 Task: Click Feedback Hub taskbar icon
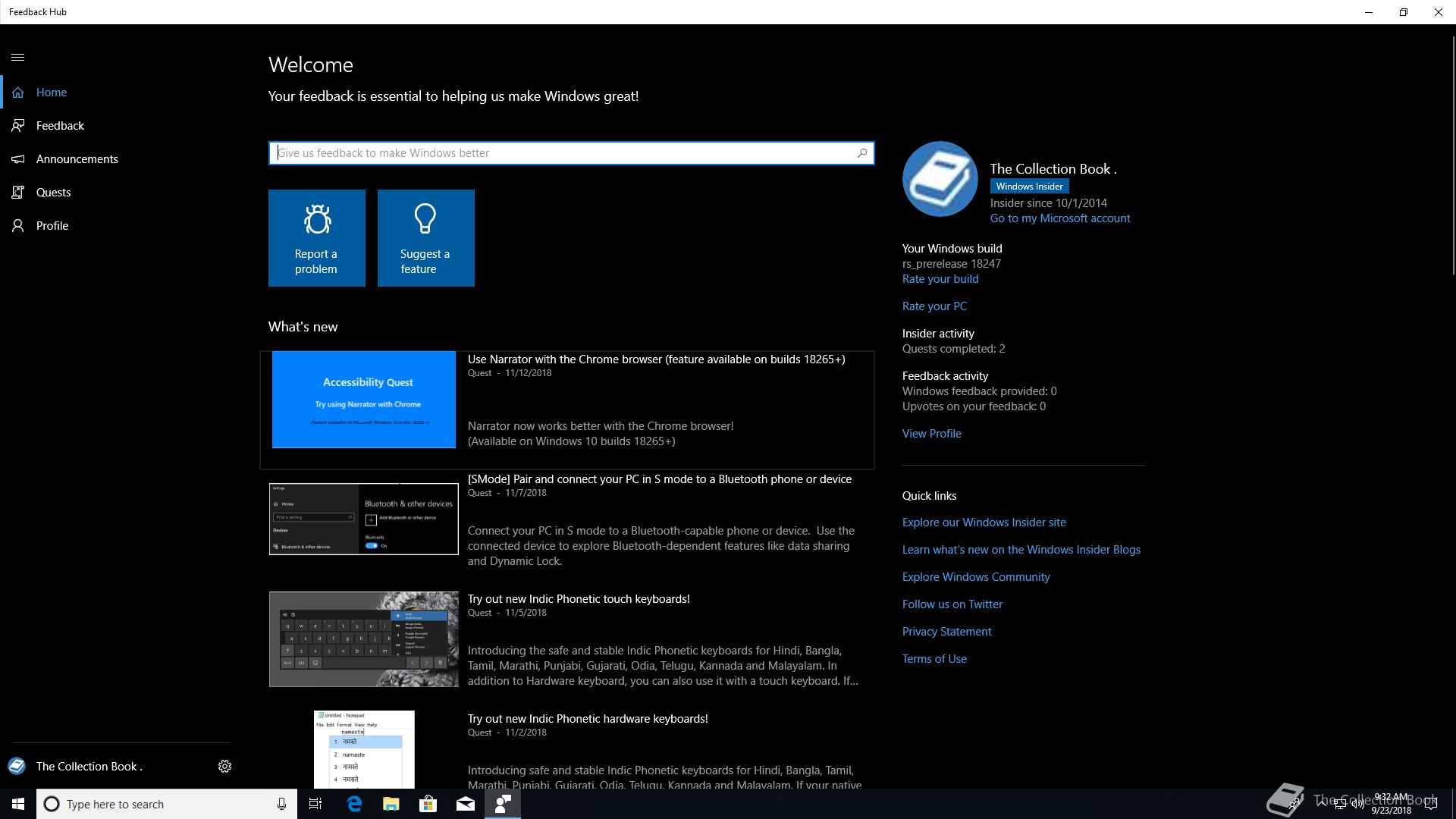503,804
